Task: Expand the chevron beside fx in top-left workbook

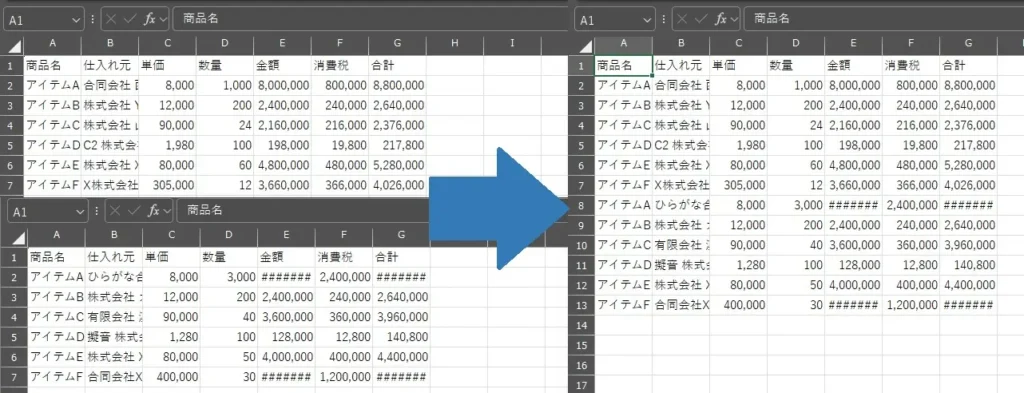Action: 162,20
